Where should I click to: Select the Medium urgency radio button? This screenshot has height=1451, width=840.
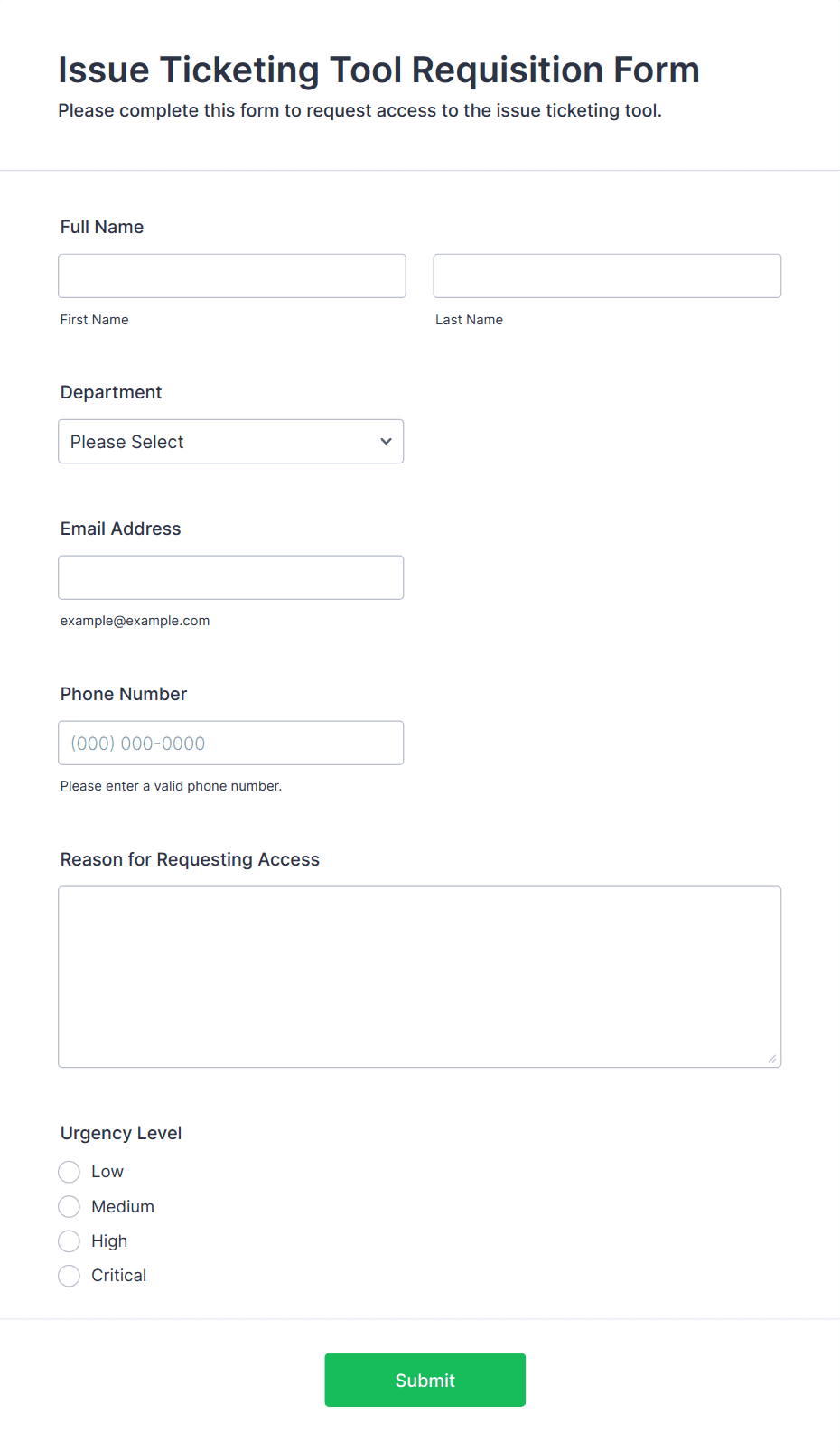tap(70, 1207)
